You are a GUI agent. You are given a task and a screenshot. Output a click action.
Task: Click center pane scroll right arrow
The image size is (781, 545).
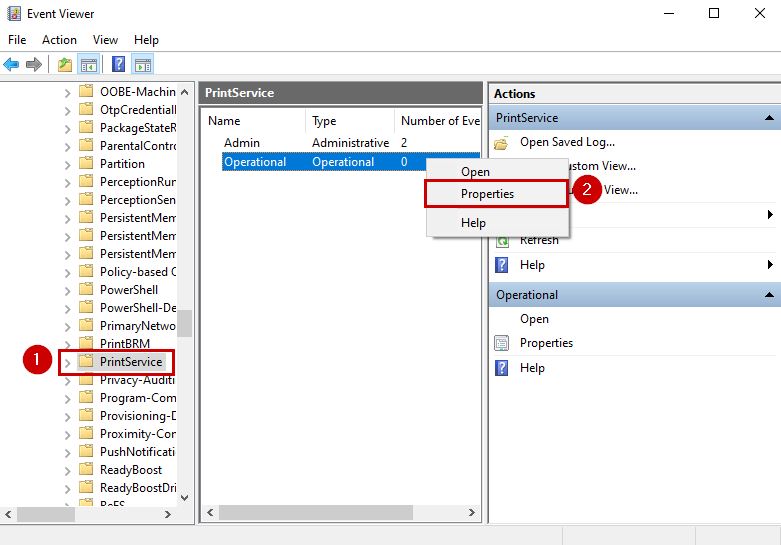472,512
